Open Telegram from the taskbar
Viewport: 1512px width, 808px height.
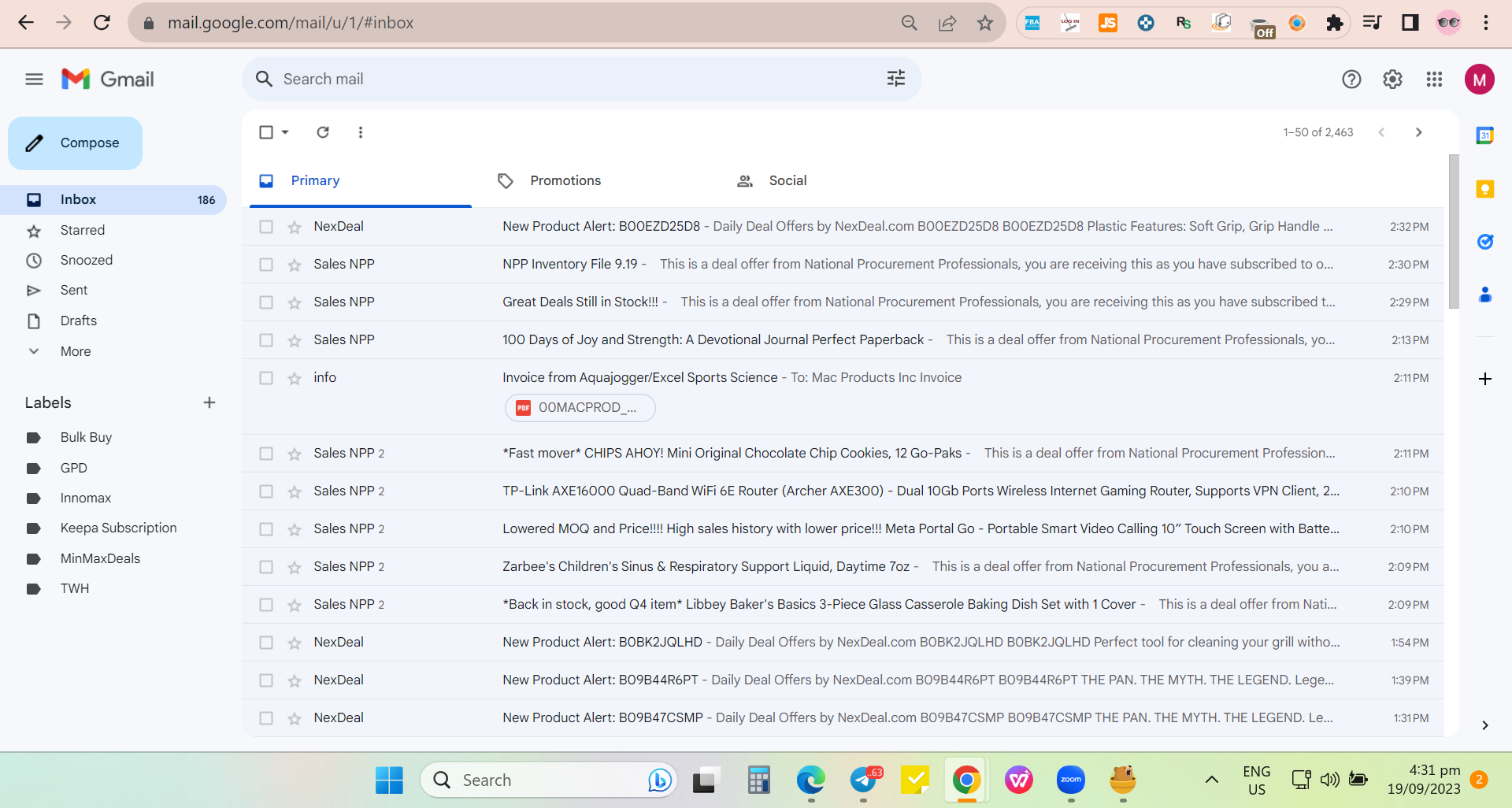(865, 780)
